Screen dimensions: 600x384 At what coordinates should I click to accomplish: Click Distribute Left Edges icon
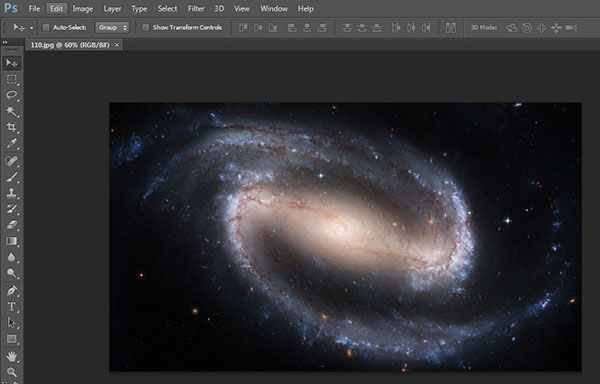point(396,28)
